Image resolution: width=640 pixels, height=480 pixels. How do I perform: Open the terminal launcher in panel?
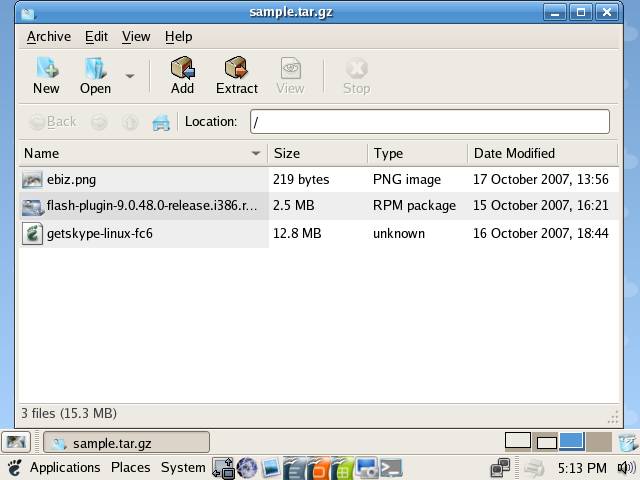391,467
